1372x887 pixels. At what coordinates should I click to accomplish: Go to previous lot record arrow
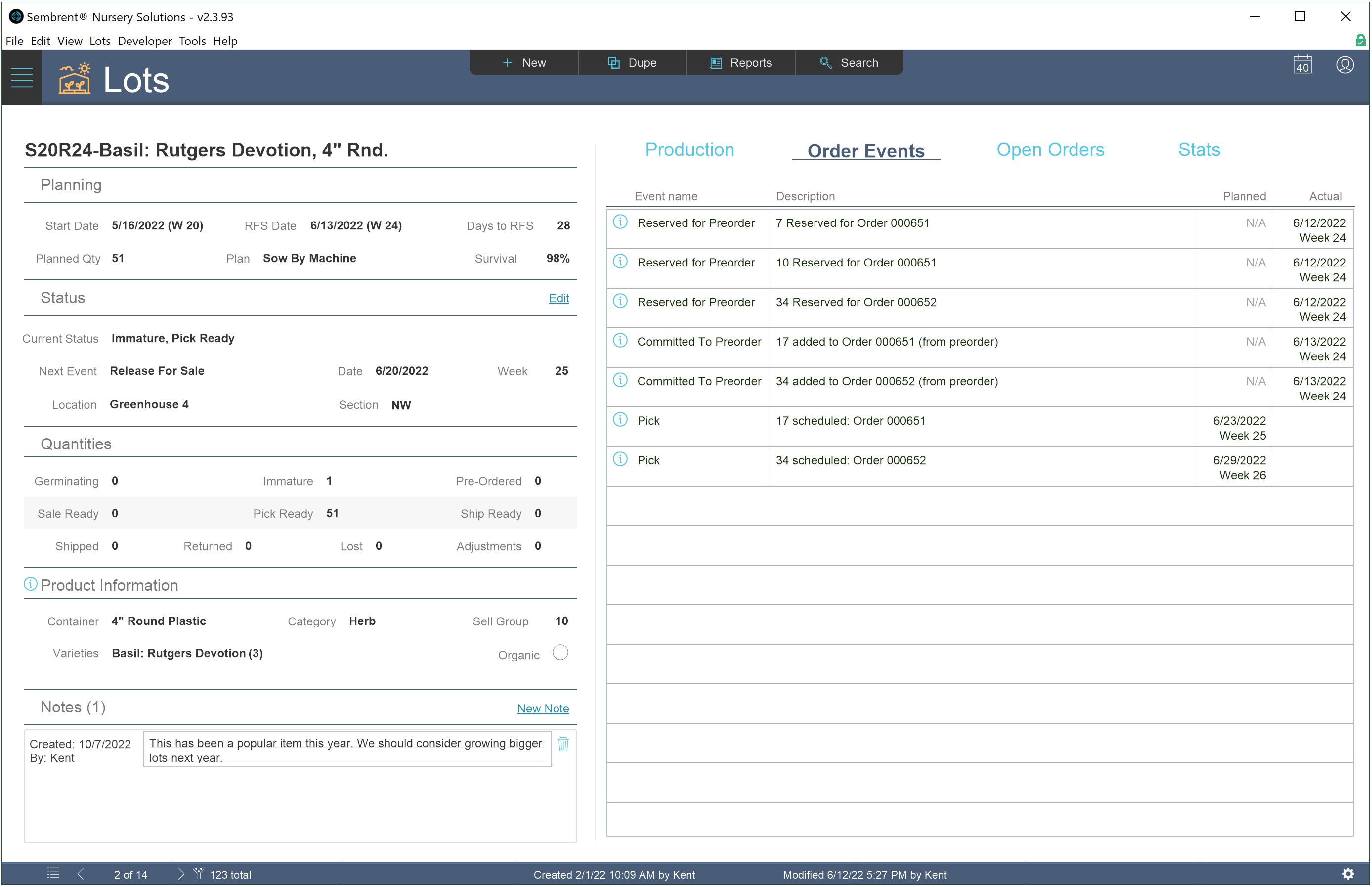tap(81, 874)
